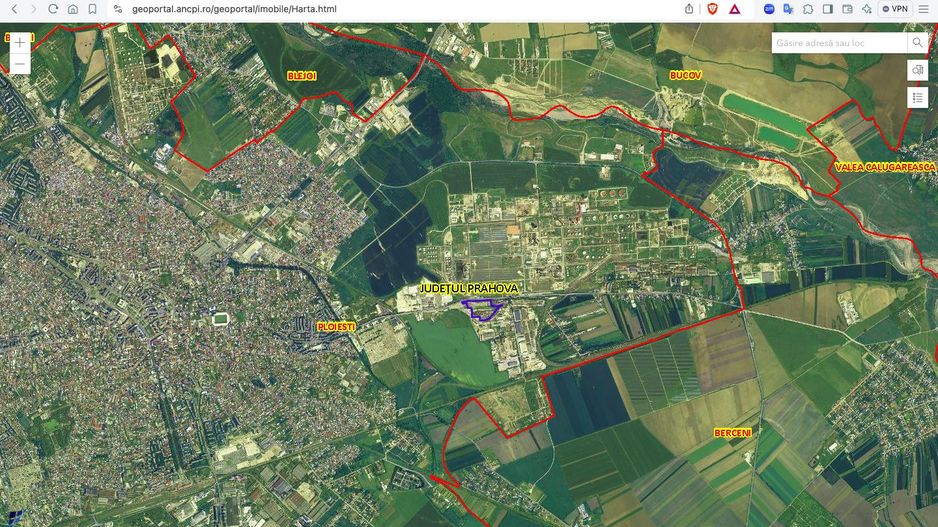Image resolution: width=938 pixels, height=527 pixels.
Task: Bookmark this page
Action: (92, 9)
